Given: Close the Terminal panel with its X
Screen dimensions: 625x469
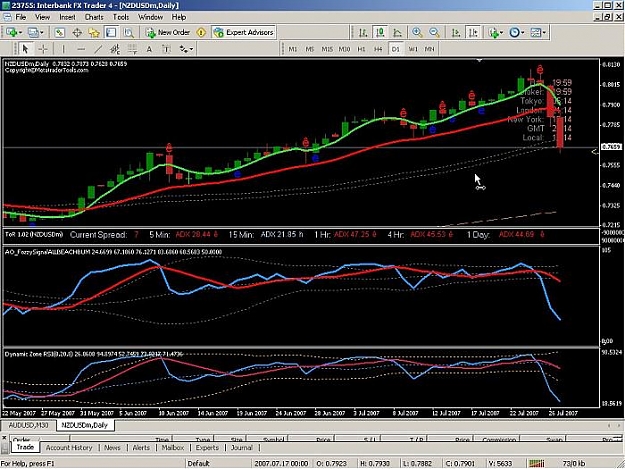Looking at the screenshot, I should click(x=4, y=438).
